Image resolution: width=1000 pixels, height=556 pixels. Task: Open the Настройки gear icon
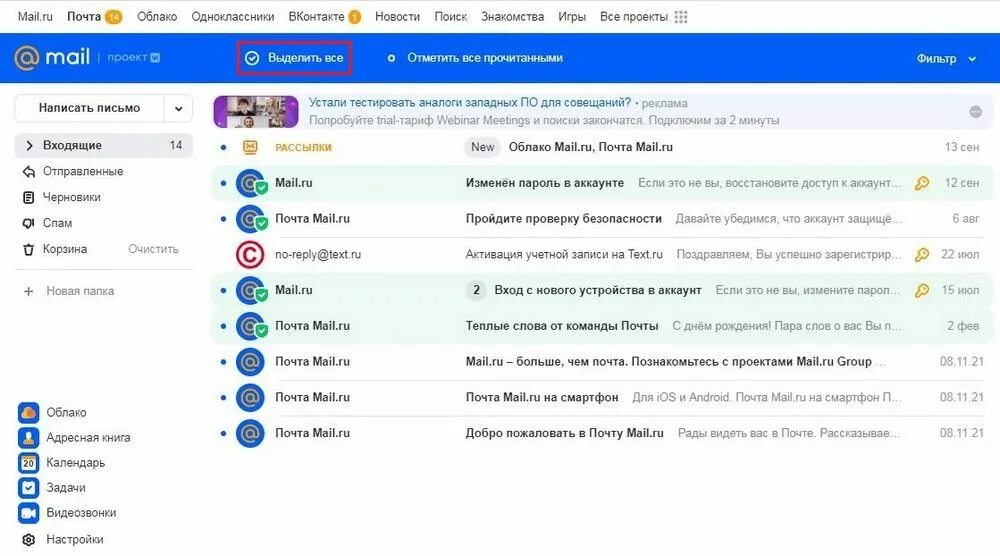pos(28,539)
